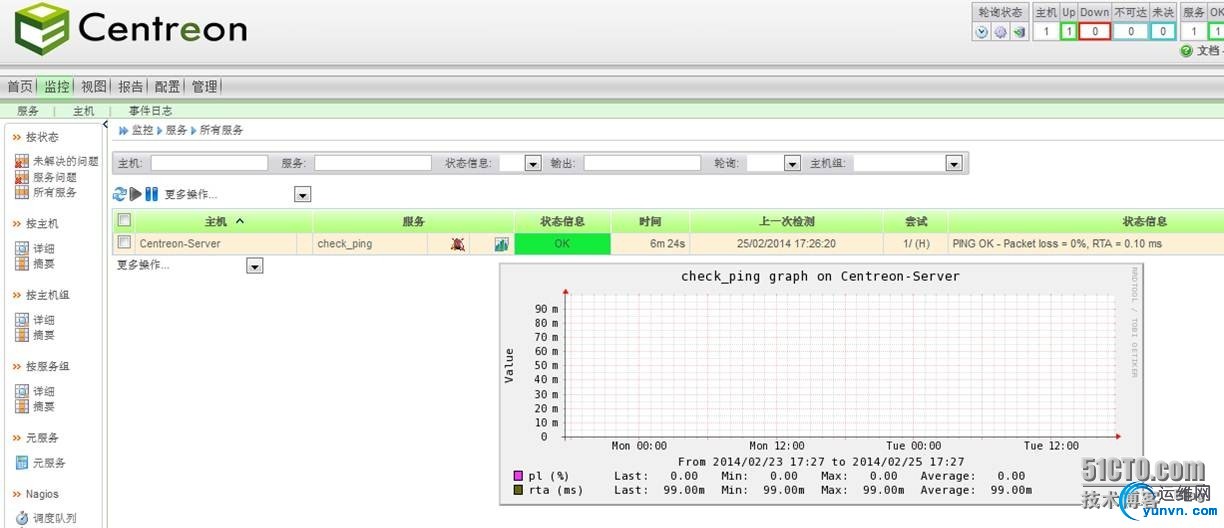This screenshot has height=528, width=1224.
Task: Click 摘要 icon under 按服务组
Action: (x=22, y=407)
